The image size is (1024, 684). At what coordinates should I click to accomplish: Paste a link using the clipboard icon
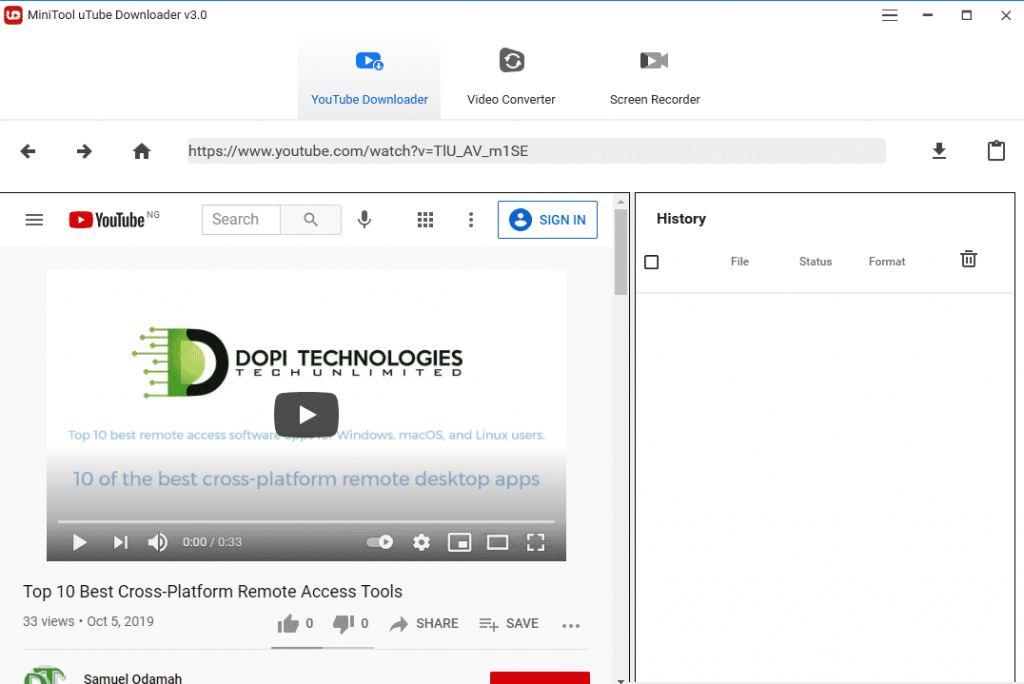click(x=996, y=150)
